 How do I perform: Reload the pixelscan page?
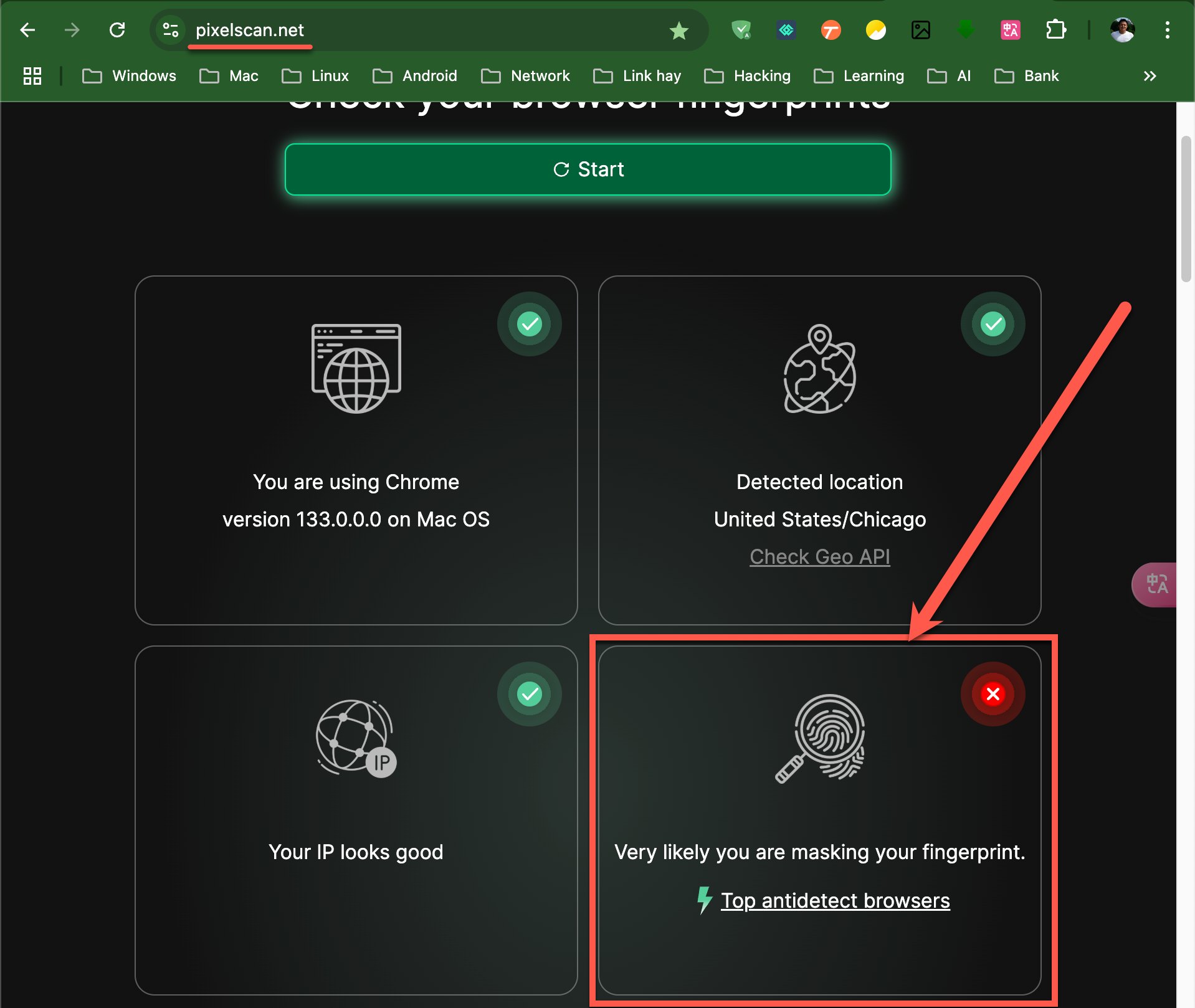pyautogui.click(x=117, y=30)
